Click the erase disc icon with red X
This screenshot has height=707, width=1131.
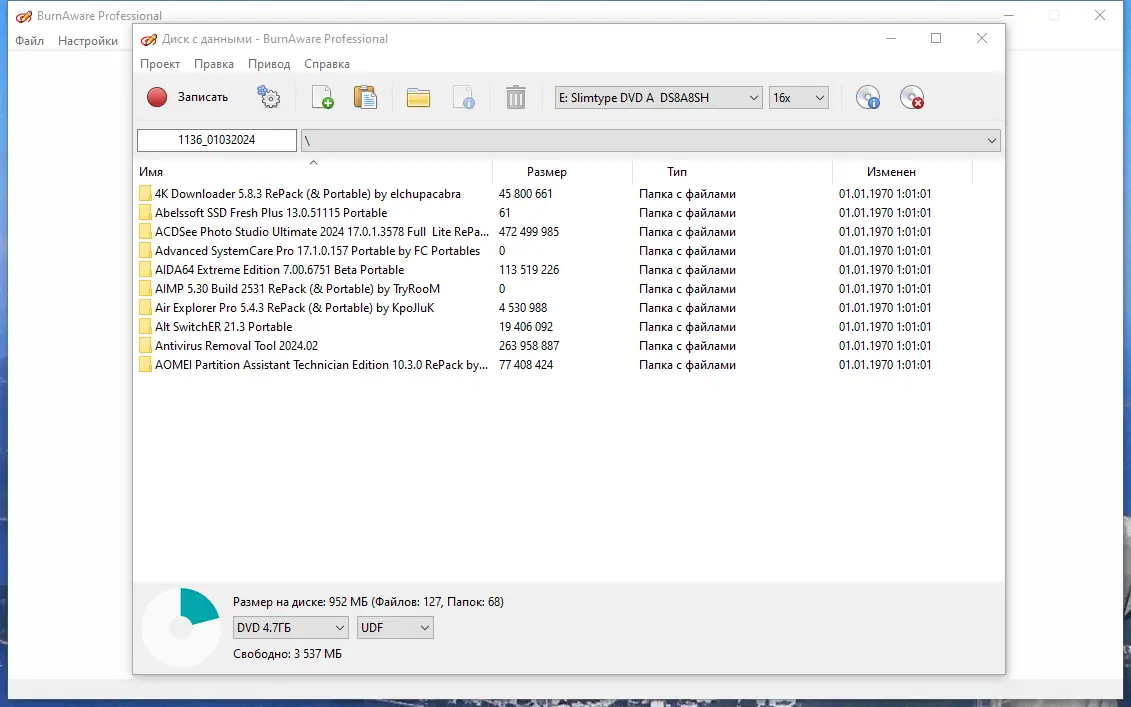(x=912, y=97)
